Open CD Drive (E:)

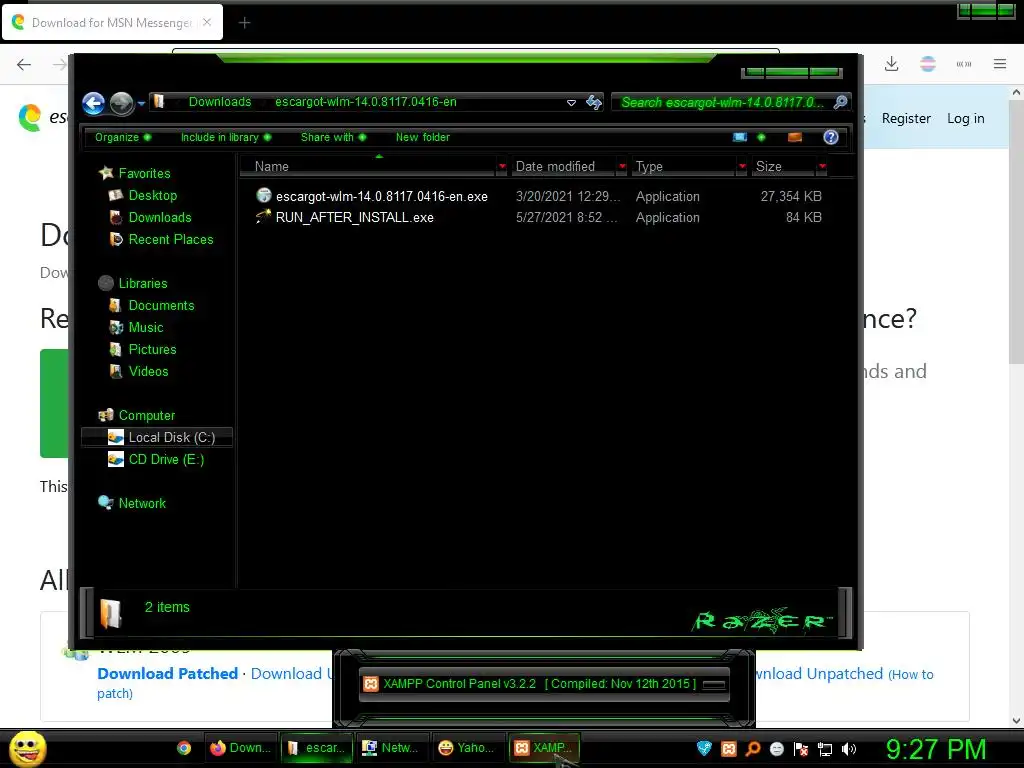tap(166, 460)
